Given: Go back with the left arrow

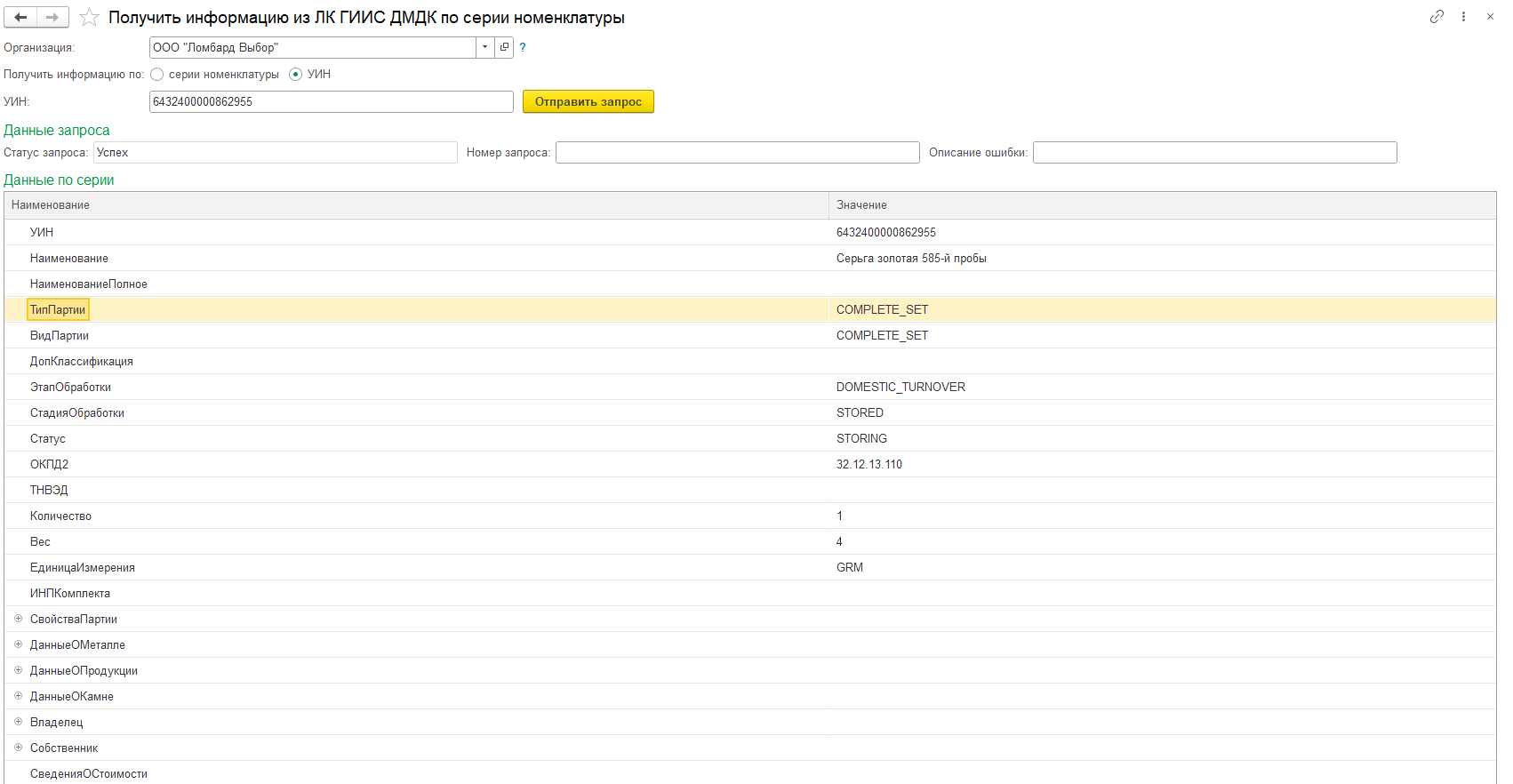Looking at the screenshot, I should (20, 17).
